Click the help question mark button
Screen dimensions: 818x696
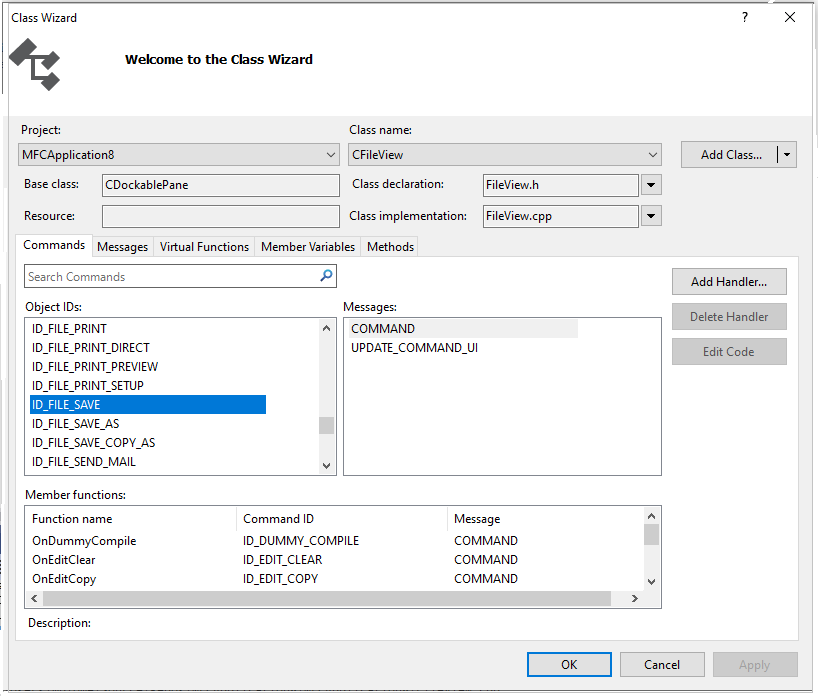[745, 18]
